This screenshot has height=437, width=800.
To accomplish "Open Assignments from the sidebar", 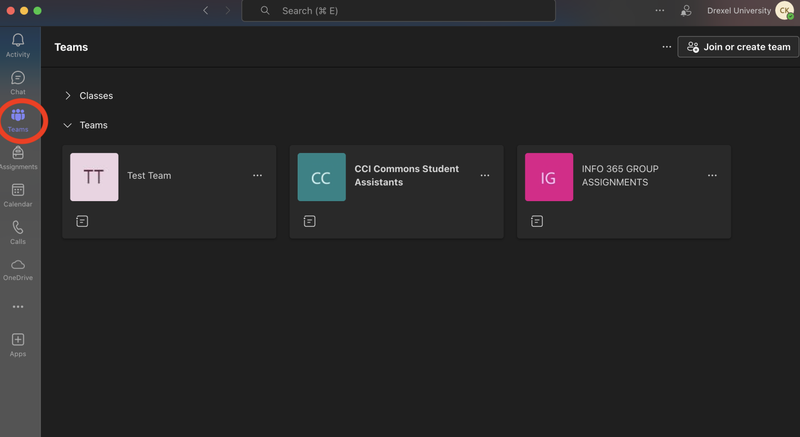I will (x=18, y=153).
